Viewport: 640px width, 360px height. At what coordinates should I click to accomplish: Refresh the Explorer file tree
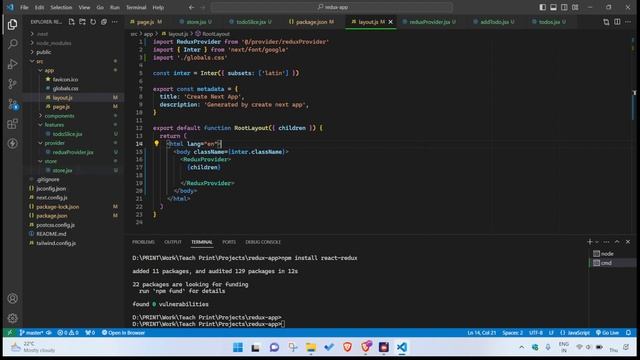[93, 22]
